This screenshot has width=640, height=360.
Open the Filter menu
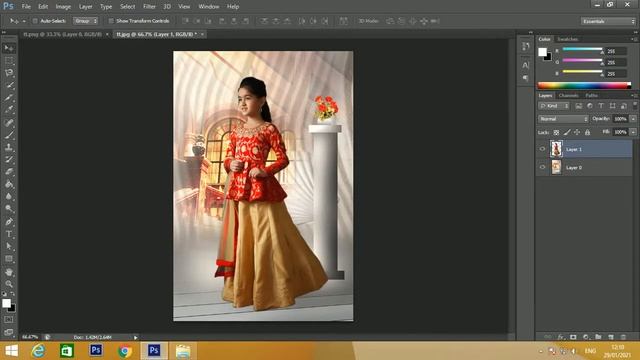pyautogui.click(x=149, y=7)
